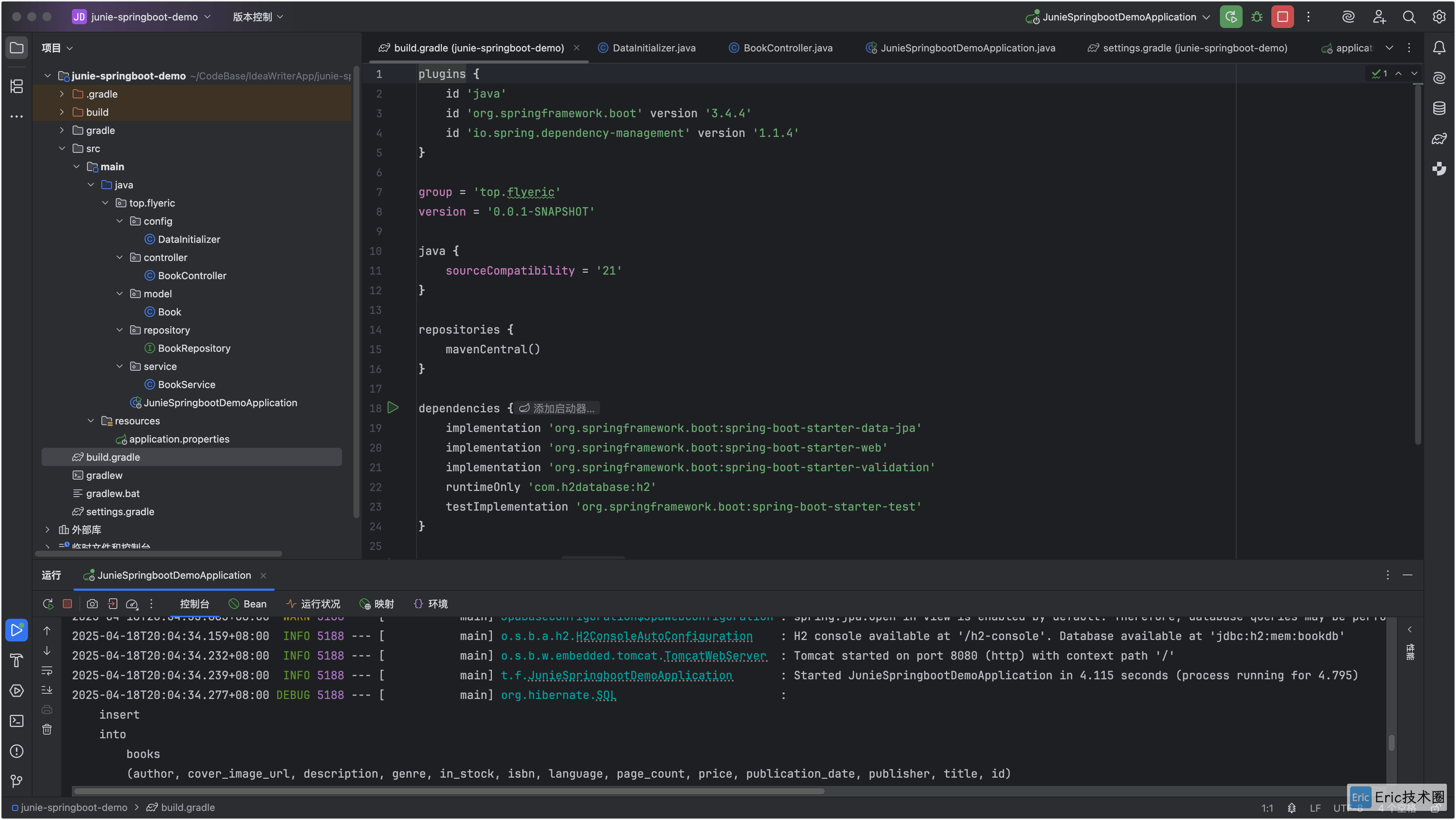The height and width of the screenshot is (820, 1456).
Task: Select BookService class in project tree
Action: (187, 385)
